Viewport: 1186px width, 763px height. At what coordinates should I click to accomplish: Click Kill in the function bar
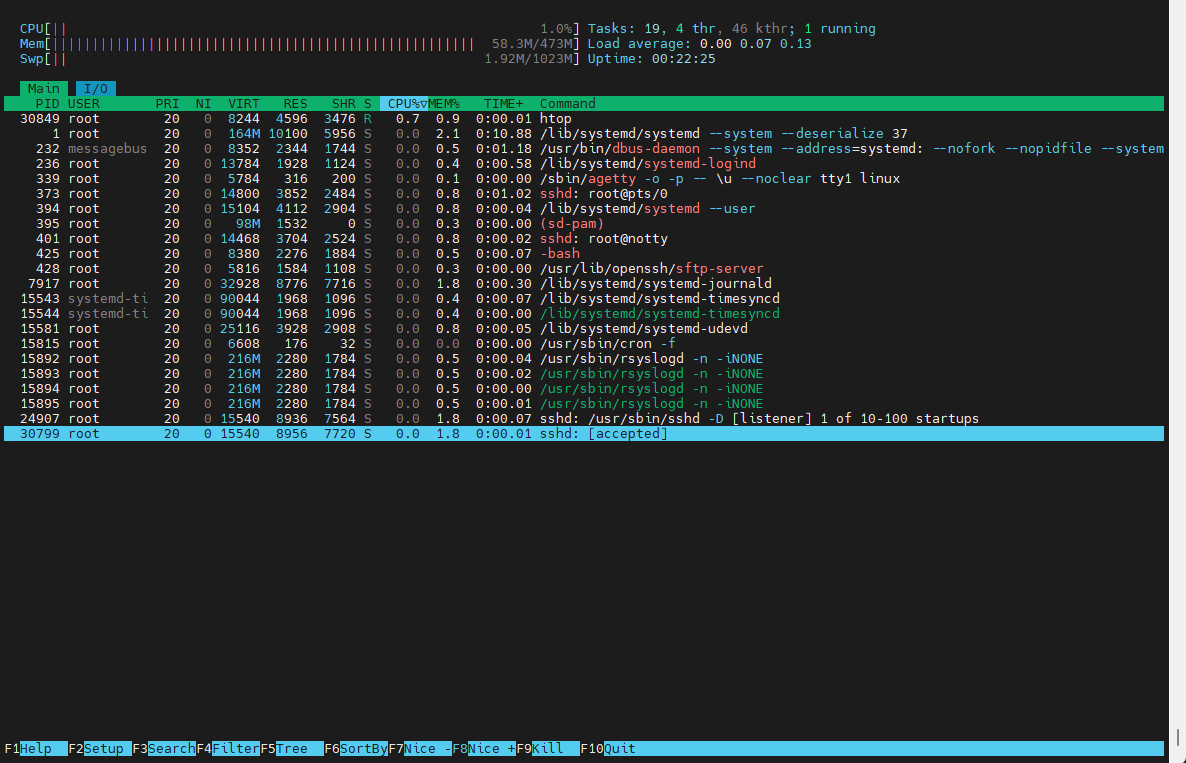548,749
